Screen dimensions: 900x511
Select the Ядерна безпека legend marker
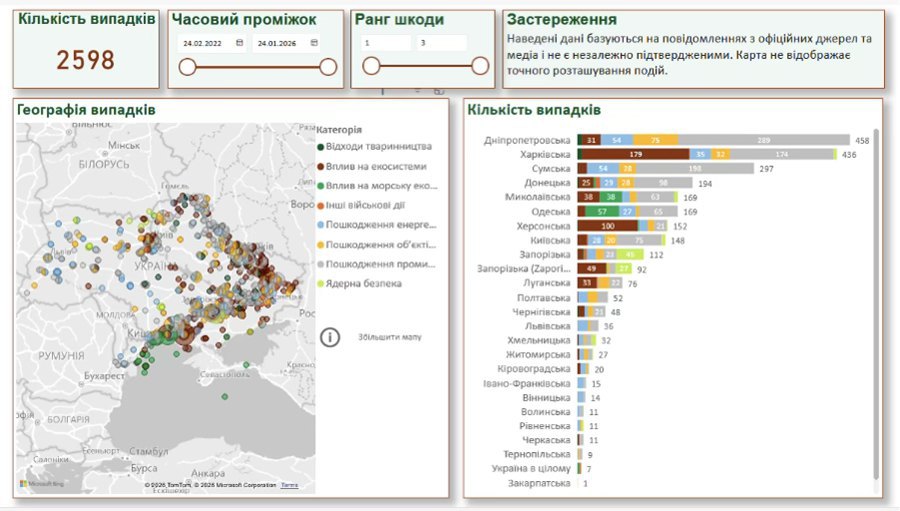[319, 284]
